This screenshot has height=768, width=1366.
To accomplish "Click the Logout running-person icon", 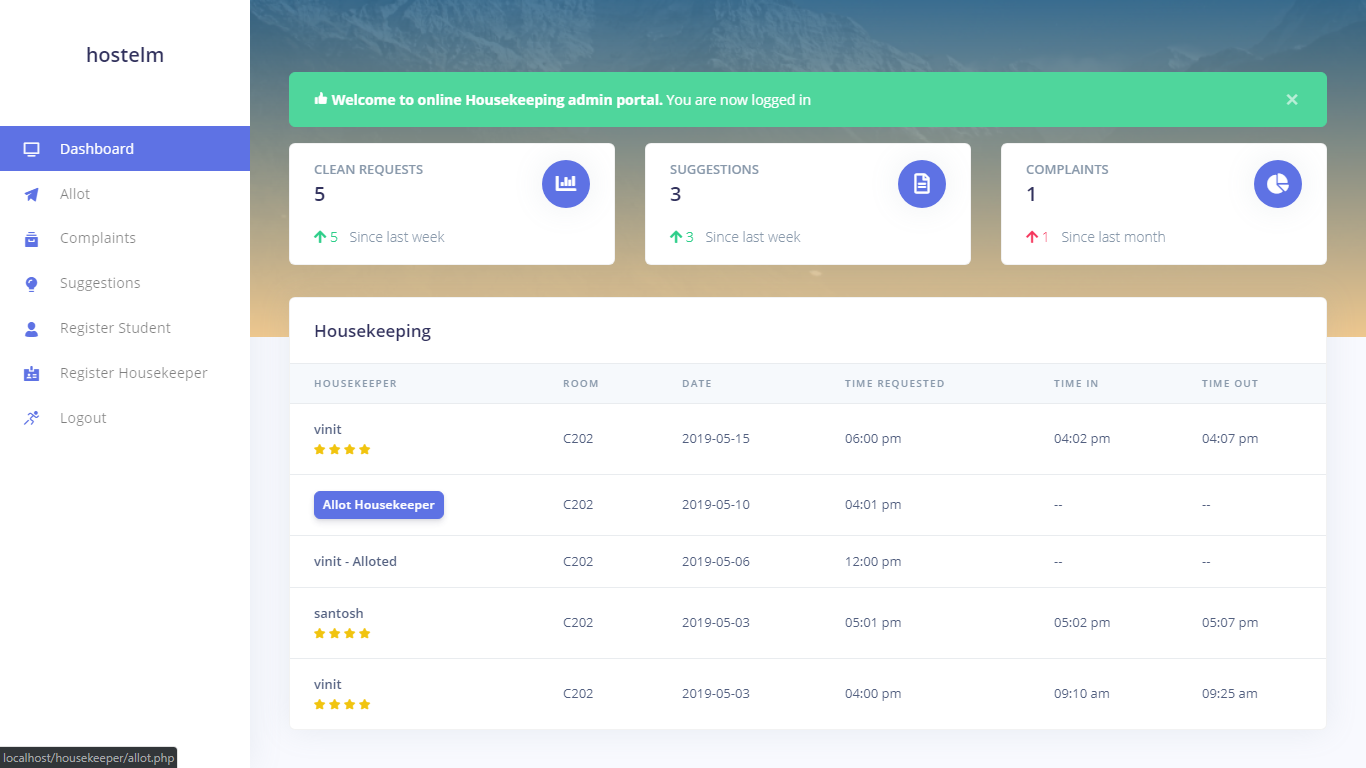I will tap(31, 417).
